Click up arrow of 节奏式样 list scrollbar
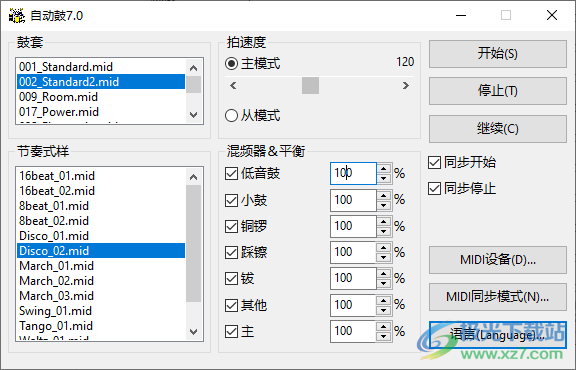 tap(194, 177)
